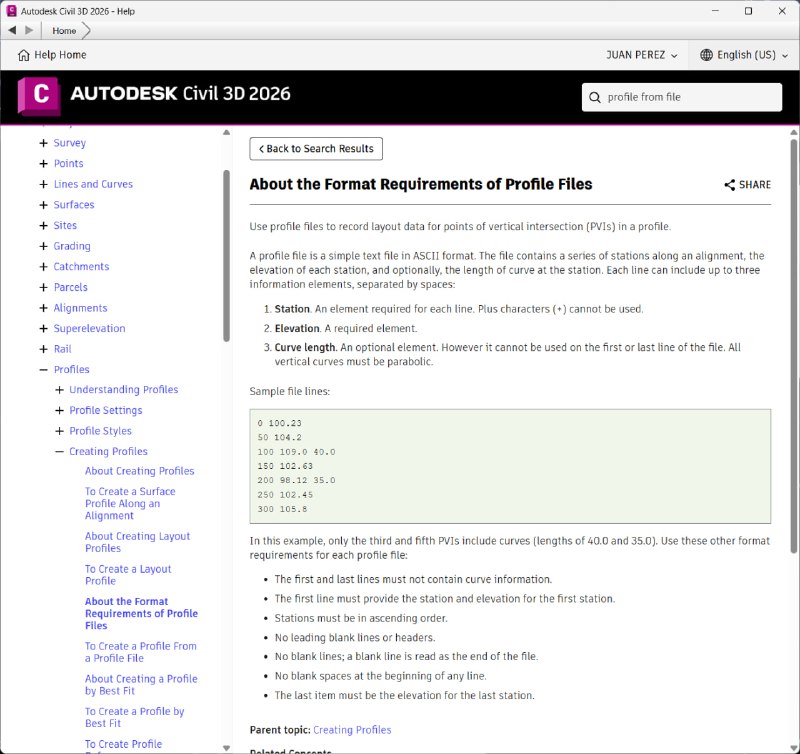Open the Sites topic link
The image size is (800, 754).
coord(65,225)
